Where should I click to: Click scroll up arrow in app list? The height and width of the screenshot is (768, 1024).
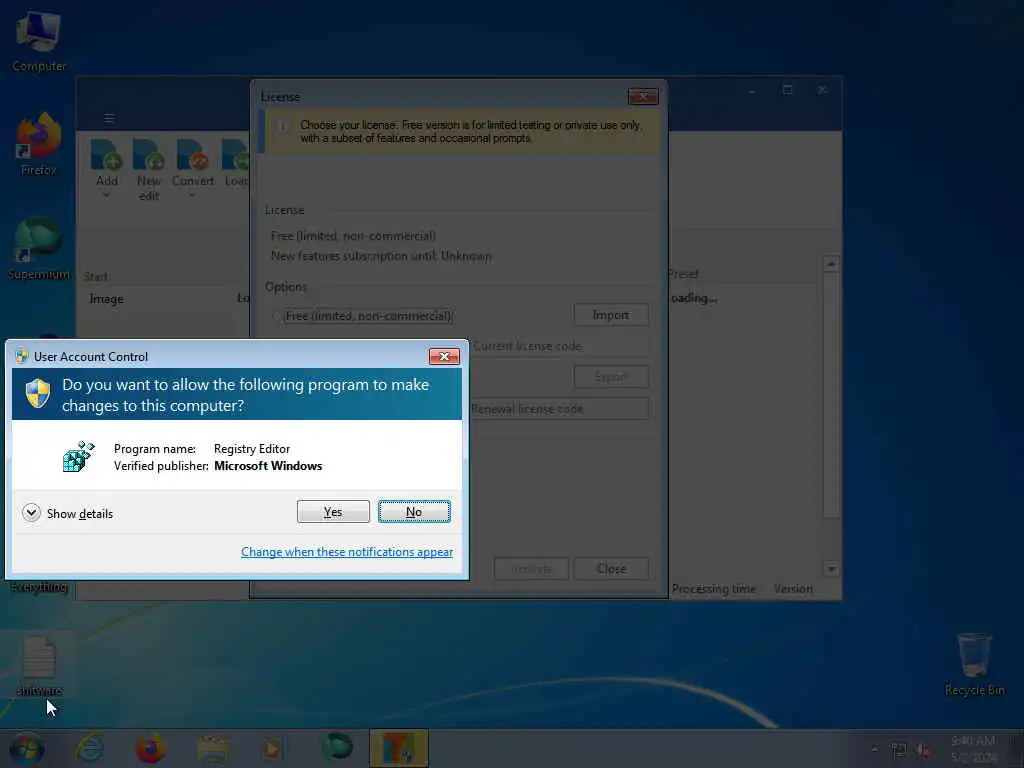[x=831, y=264]
